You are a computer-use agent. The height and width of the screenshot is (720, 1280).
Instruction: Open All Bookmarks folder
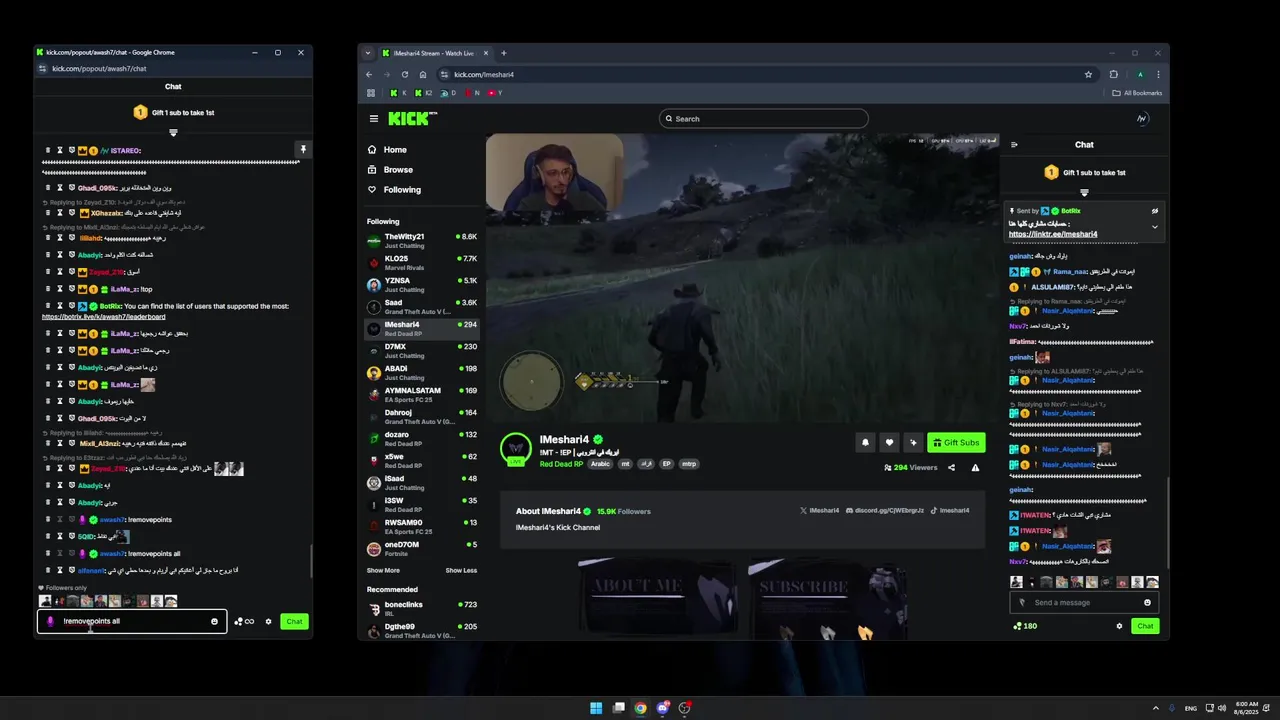1137,93
